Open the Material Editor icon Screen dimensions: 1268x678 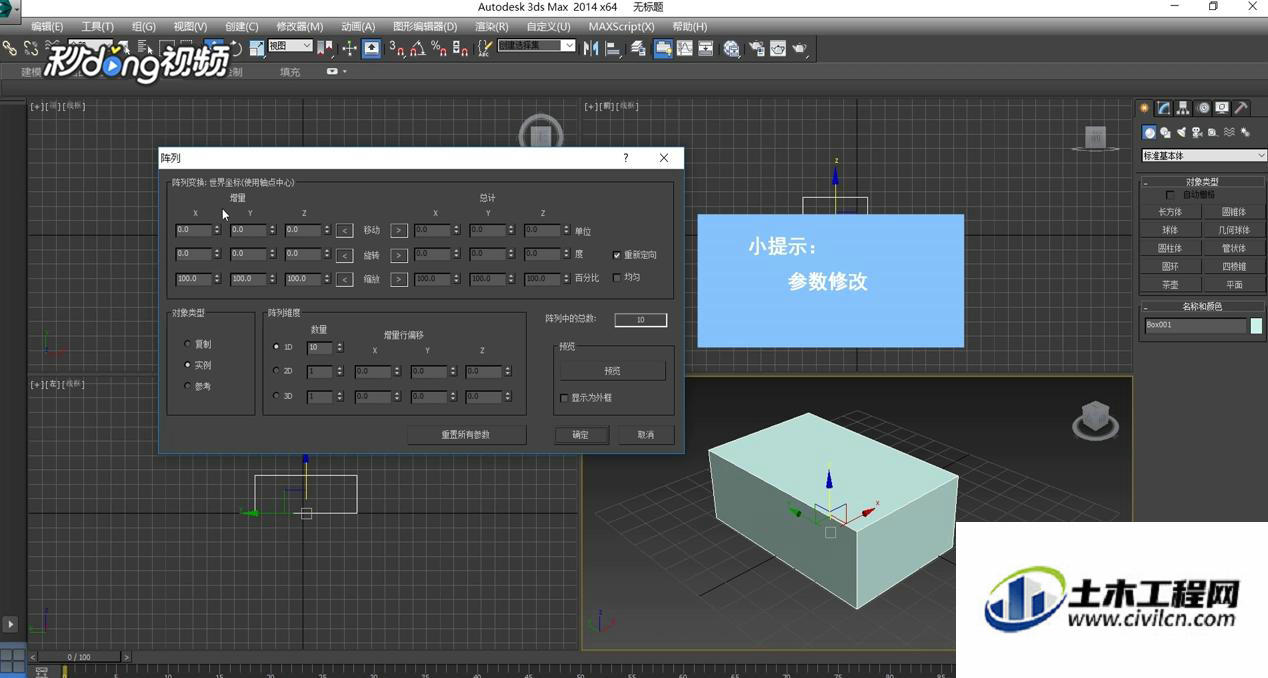click(x=732, y=48)
